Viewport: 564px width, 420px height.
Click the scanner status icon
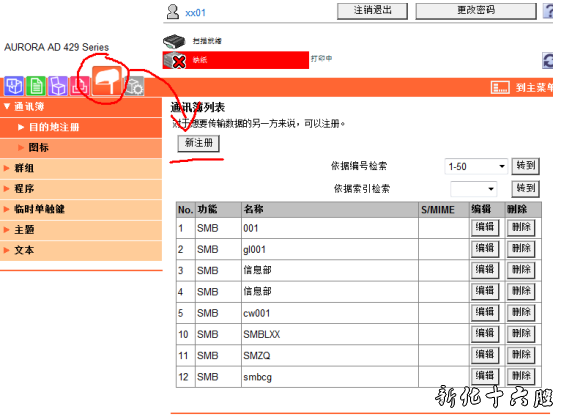(174, 41)
